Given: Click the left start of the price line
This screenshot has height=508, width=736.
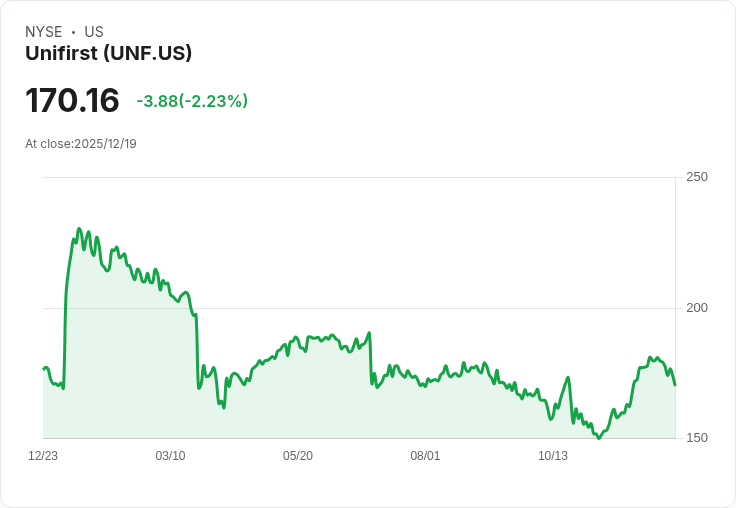Looking at the screenshot, I should (x=44, y=369).
